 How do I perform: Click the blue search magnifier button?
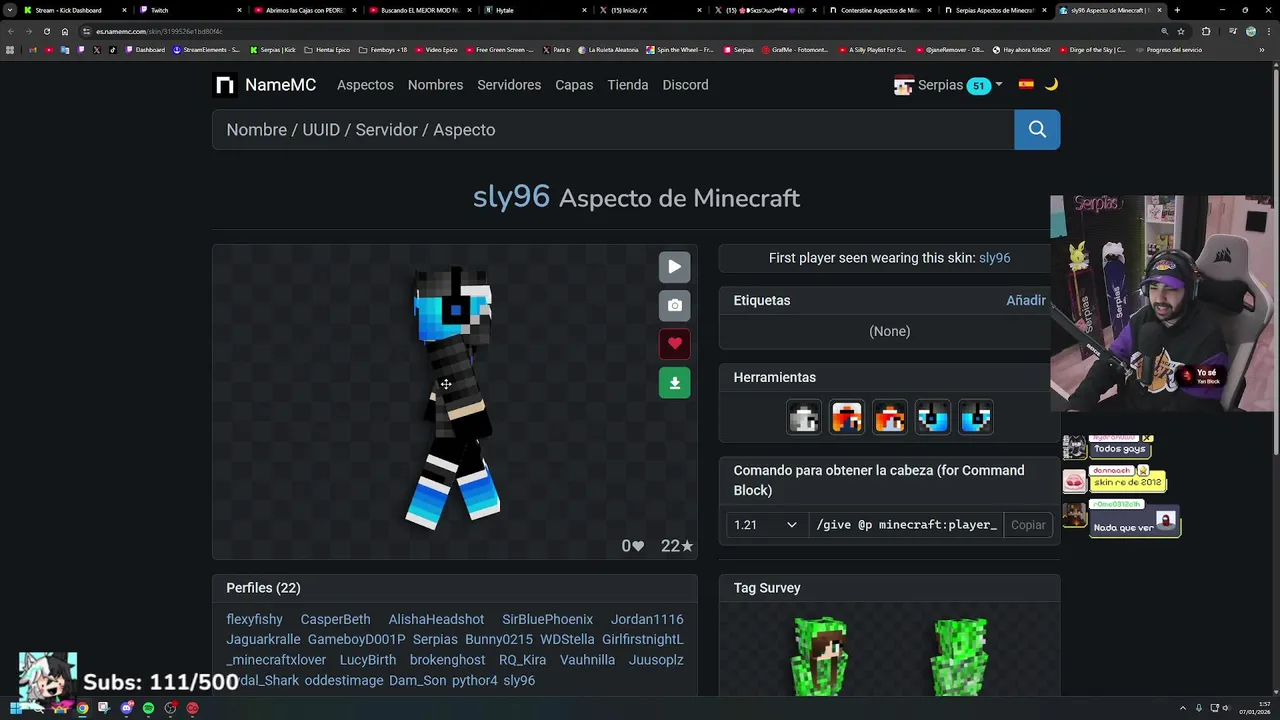click(x=1037, y=129)
